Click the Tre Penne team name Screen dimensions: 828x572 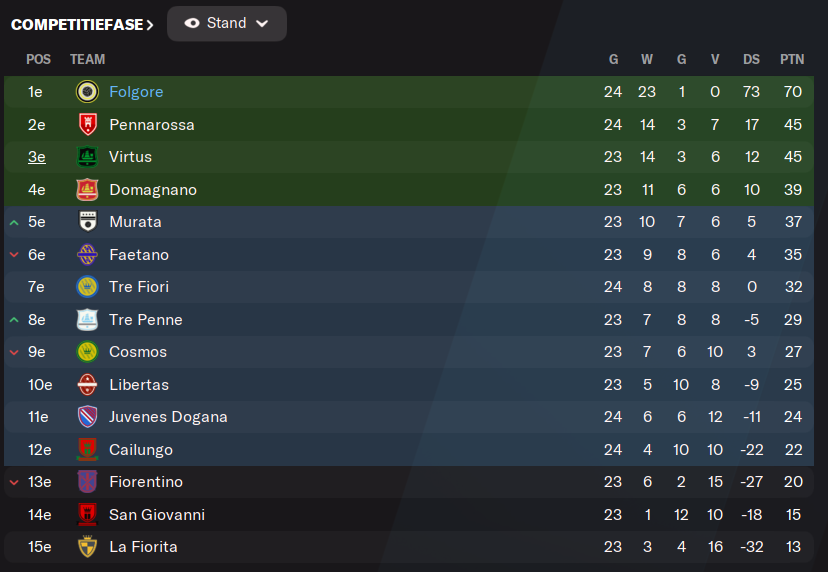pyautogui.click(x=146, y=320)
